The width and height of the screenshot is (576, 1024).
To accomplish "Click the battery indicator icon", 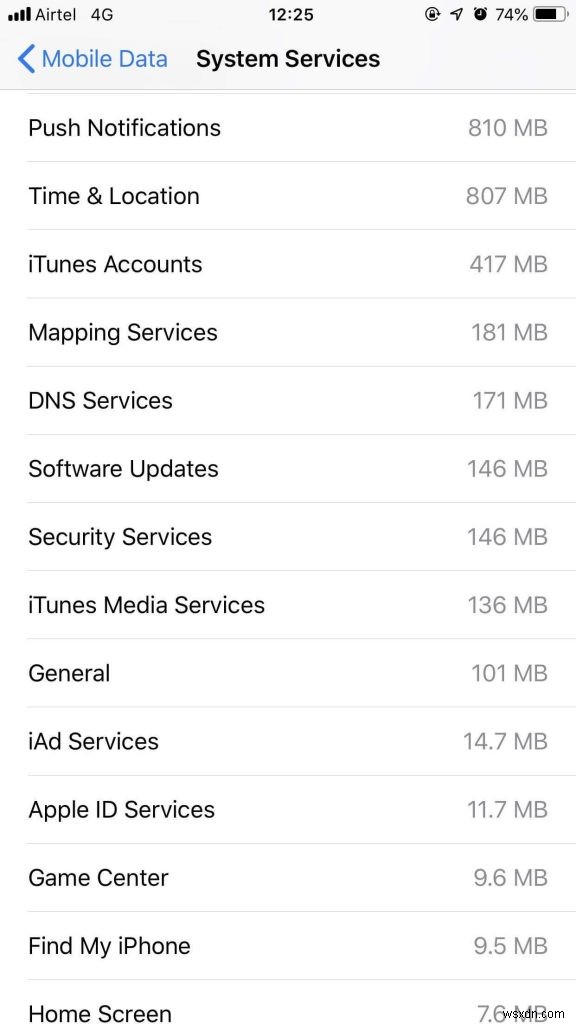I will pyautogui.click(x=546, y=14).
